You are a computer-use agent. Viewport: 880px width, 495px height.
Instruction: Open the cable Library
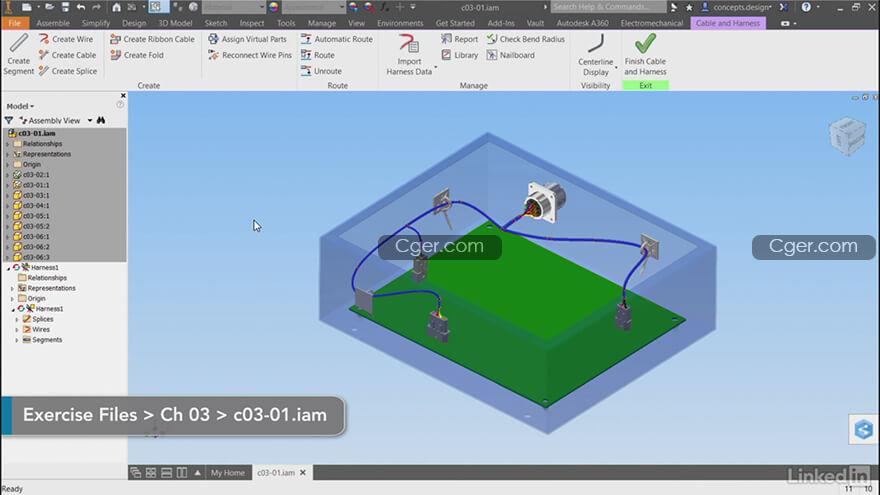pyautogui.click(x=460, y=55)
